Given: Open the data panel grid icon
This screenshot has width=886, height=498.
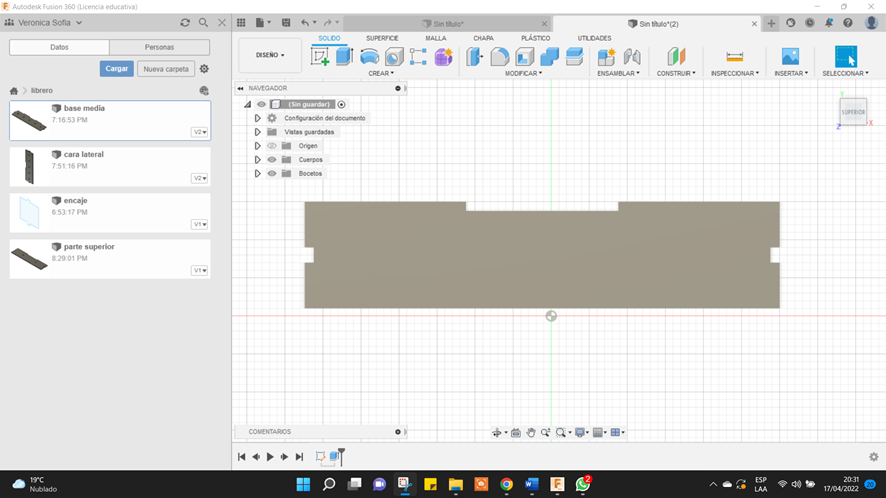Looking at the screenshot, I should pyautogui.click(x=241, y=23).
